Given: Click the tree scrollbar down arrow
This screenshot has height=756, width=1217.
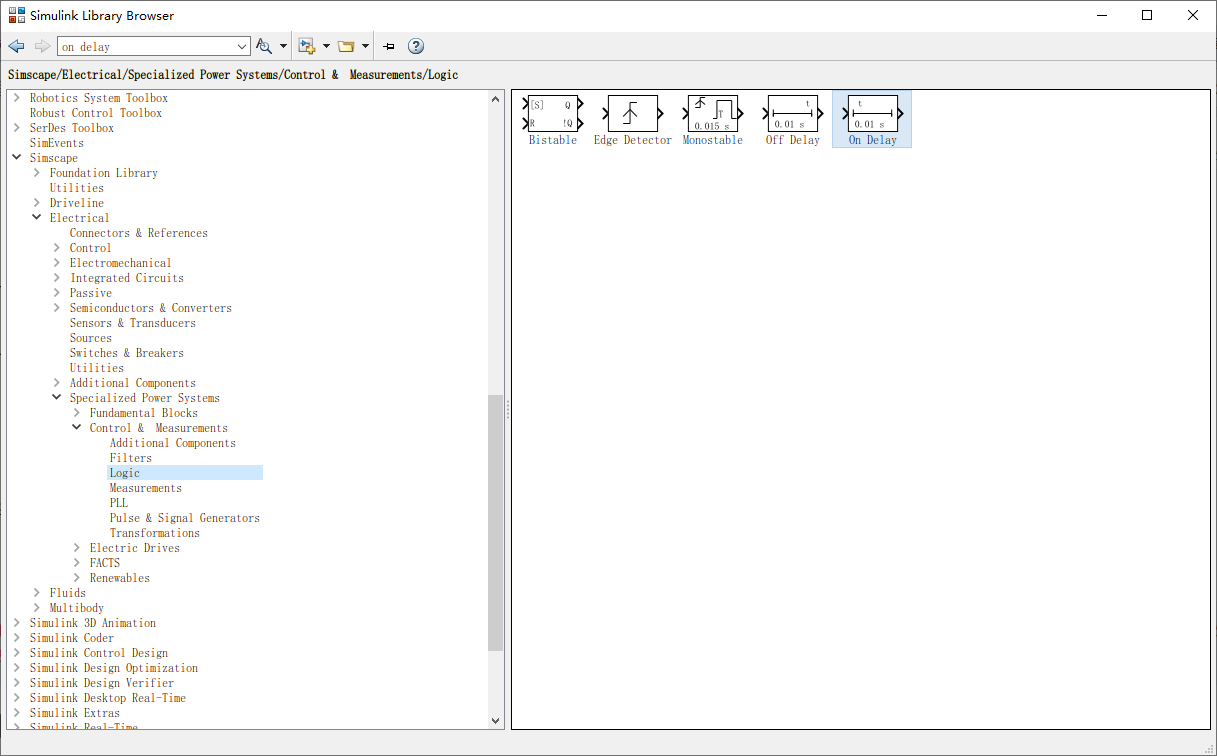Looking at the screenshot, I should (496, 720).
